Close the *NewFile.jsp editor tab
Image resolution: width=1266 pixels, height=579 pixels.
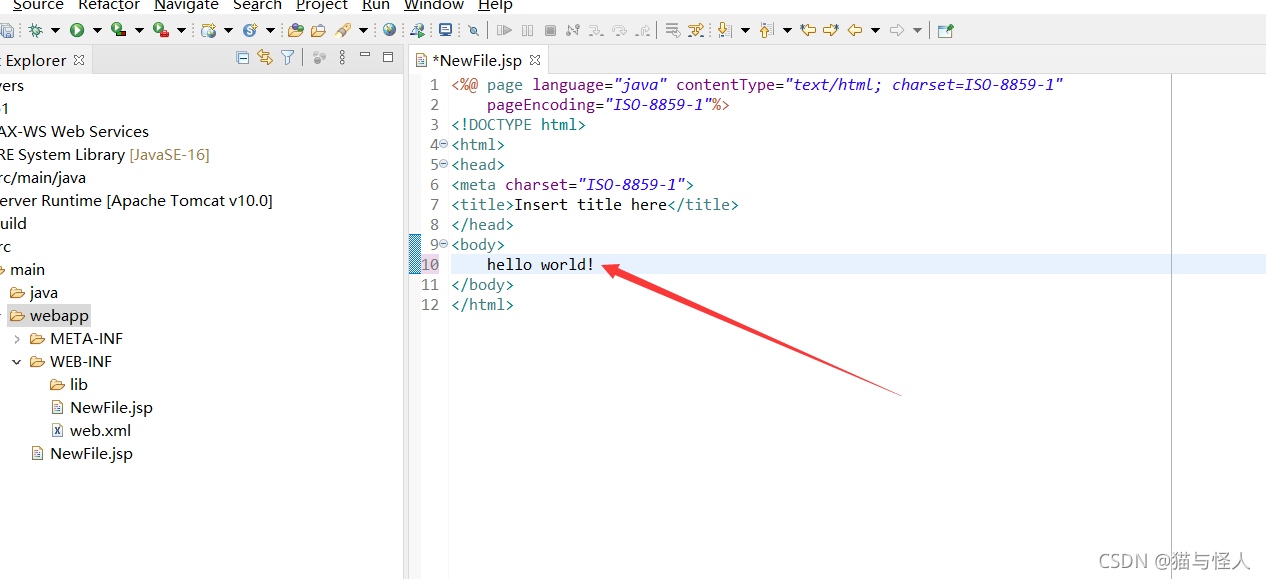click(535, 60)
